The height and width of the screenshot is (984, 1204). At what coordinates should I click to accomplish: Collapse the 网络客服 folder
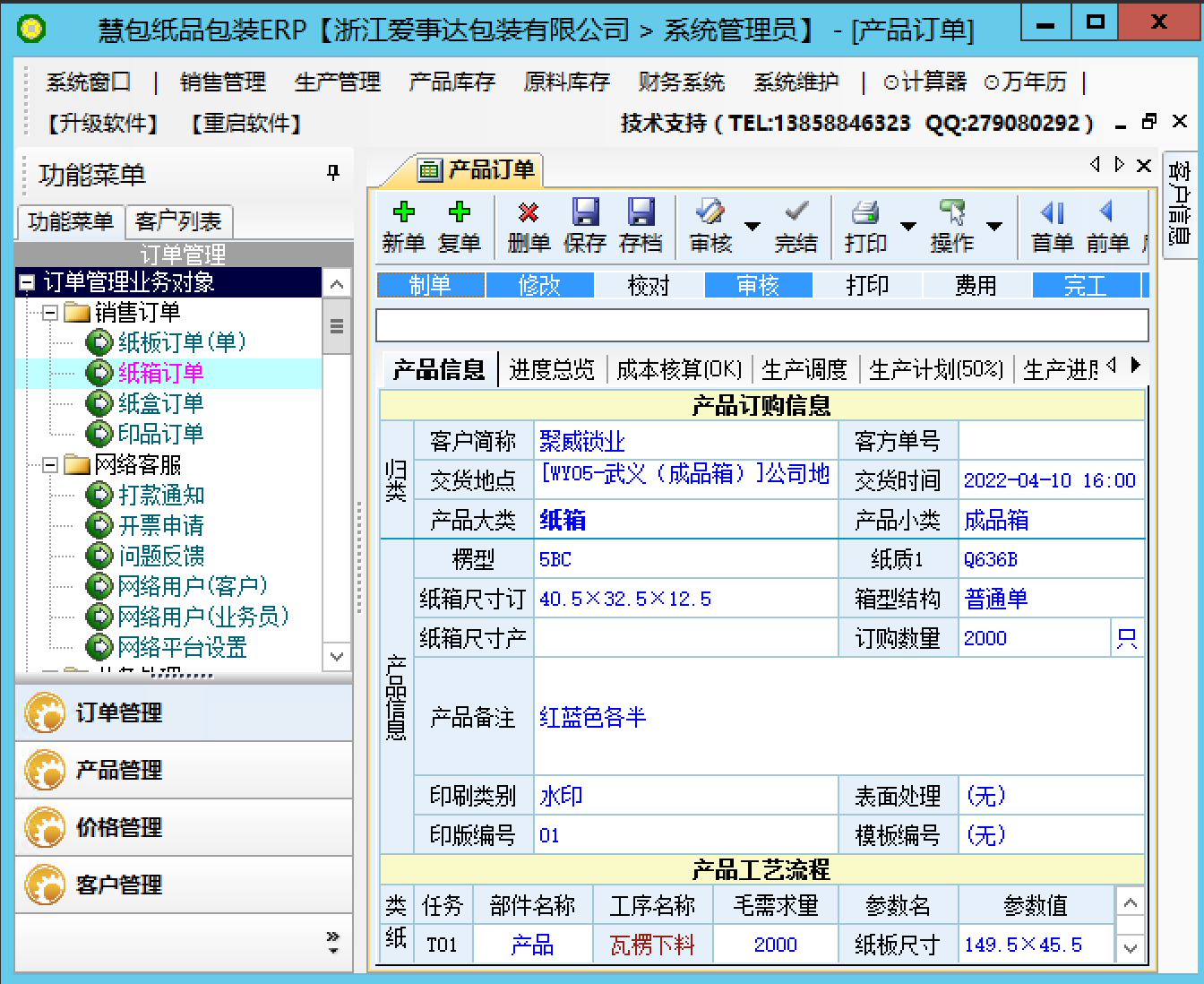50,465
